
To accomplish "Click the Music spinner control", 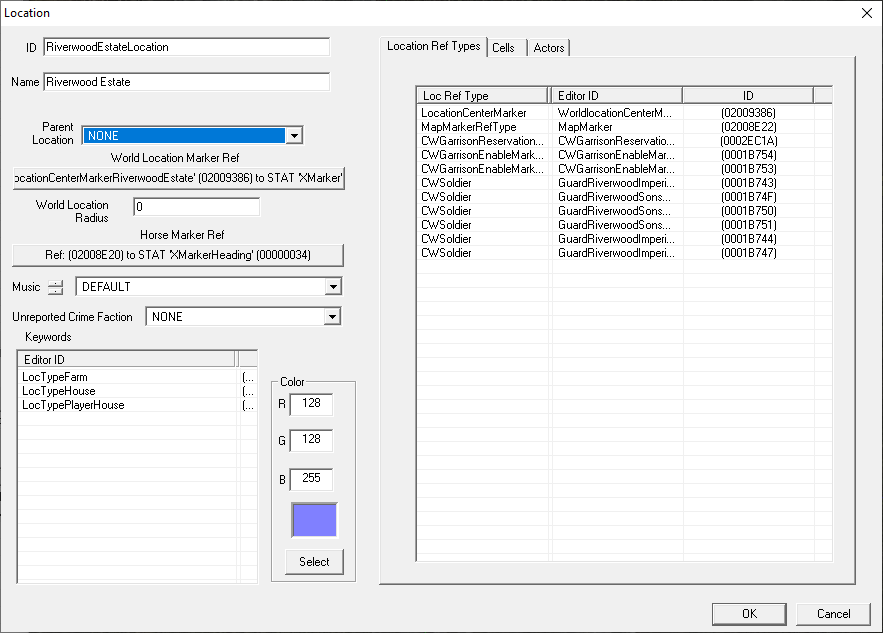I will pos(55,287).
